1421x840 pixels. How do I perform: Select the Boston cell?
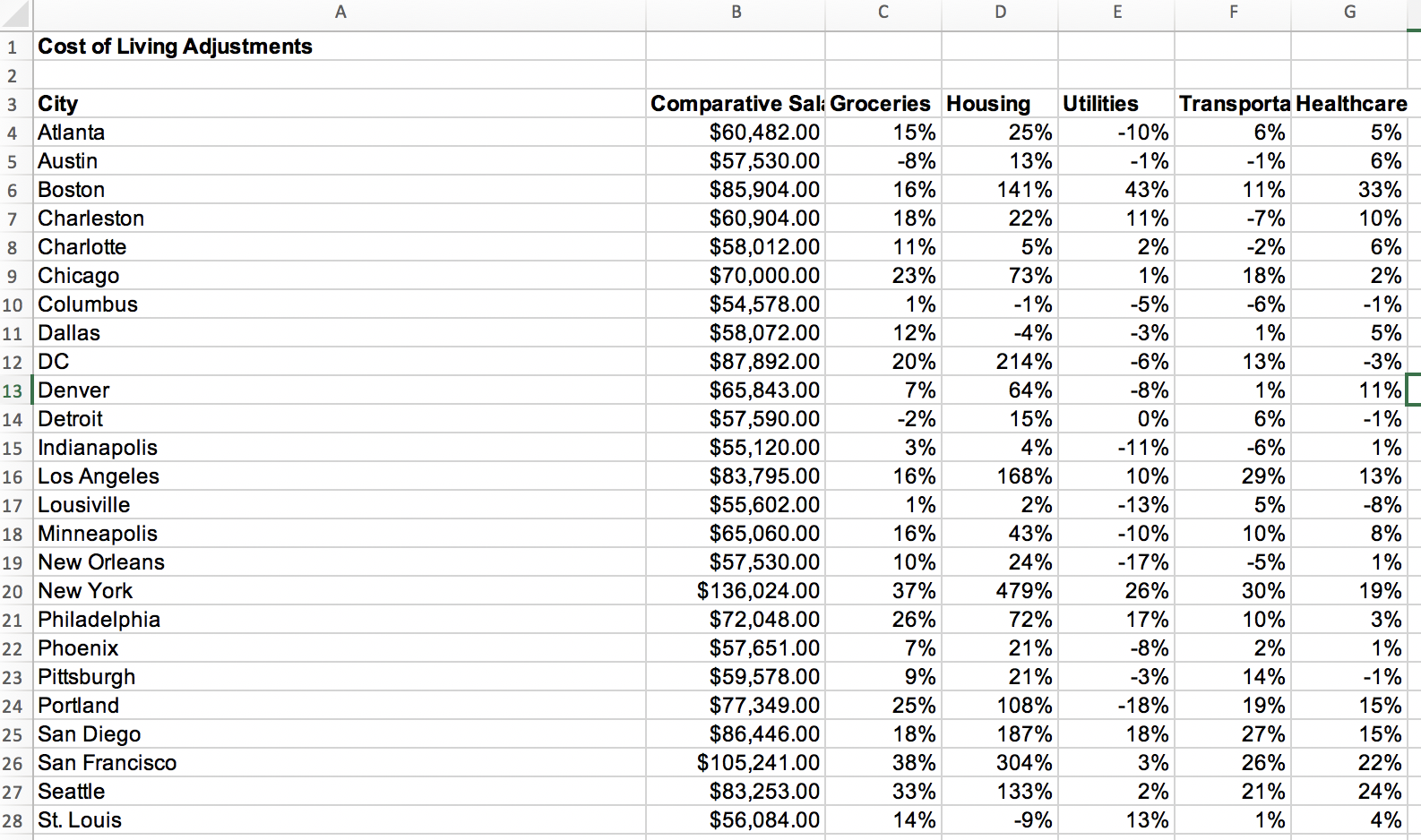click(x=340, y=190)
